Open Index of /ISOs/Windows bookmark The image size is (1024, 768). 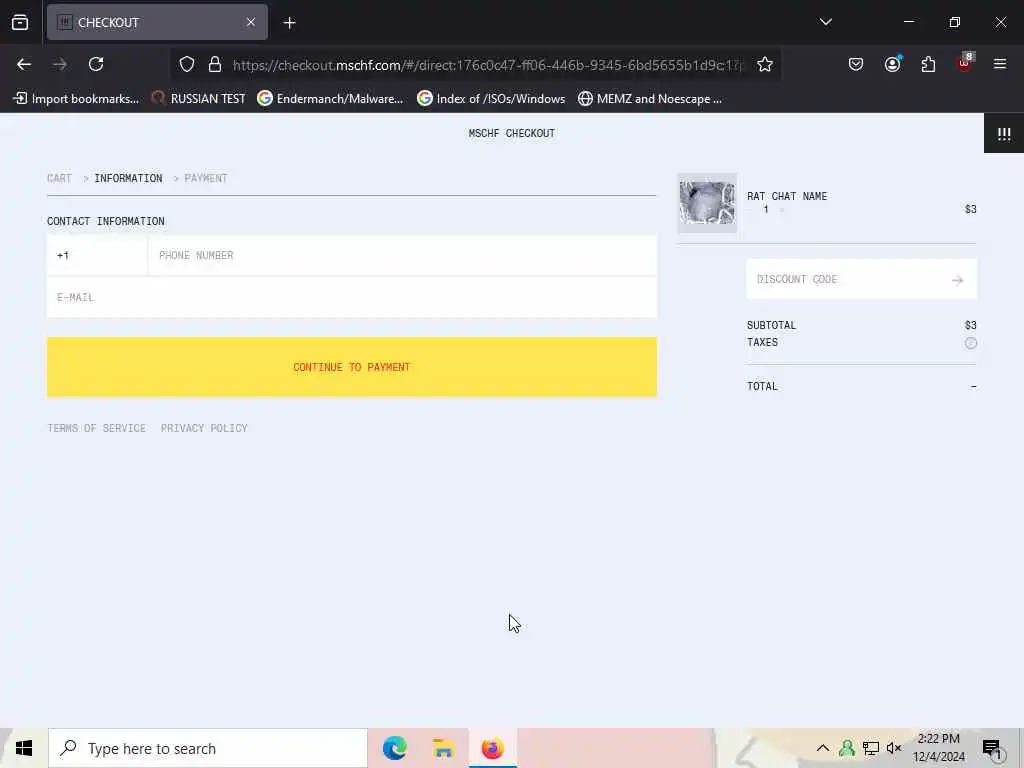pos(491,99)
